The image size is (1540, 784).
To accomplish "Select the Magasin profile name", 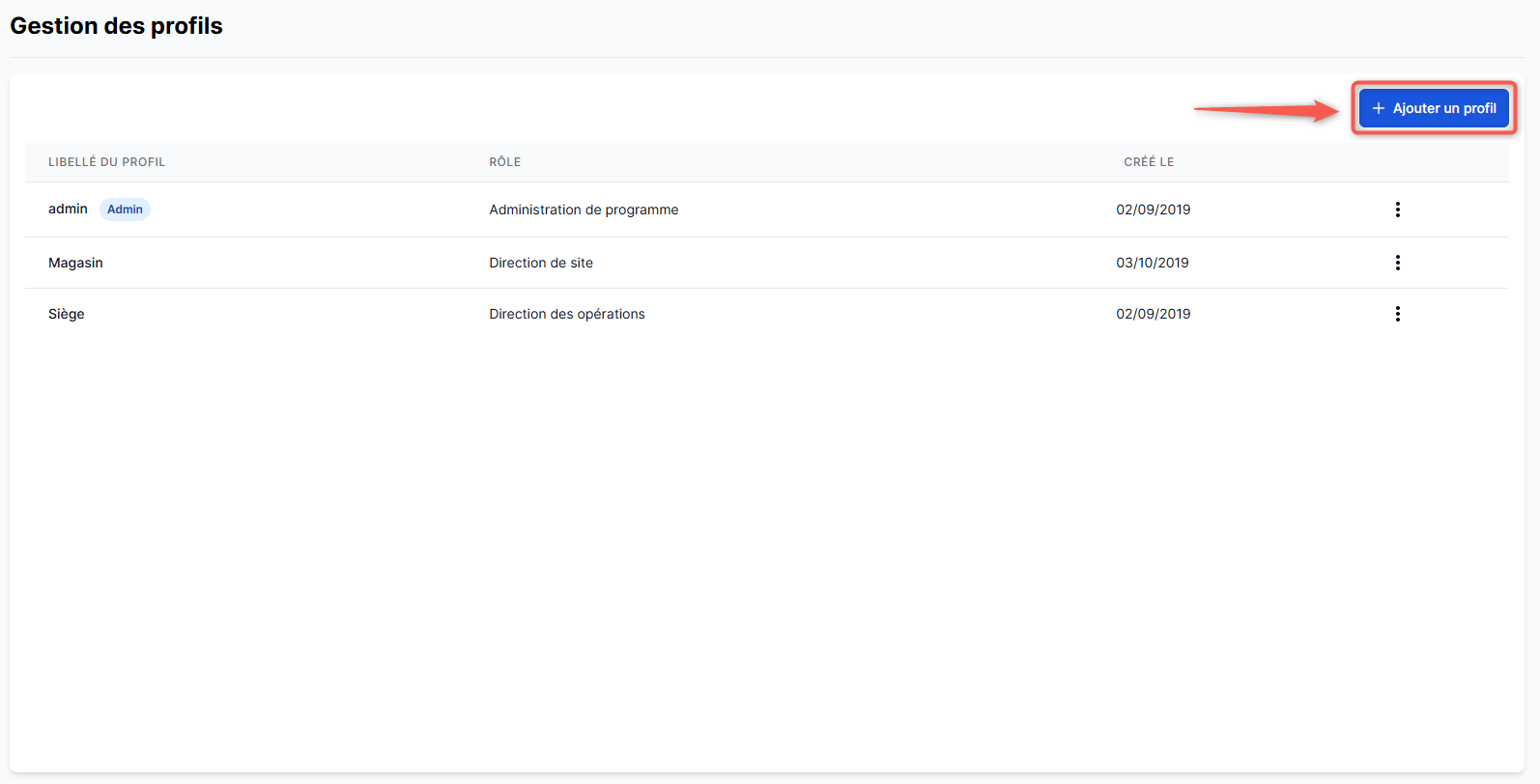I will pyautogui.click(x=75, y=263).
